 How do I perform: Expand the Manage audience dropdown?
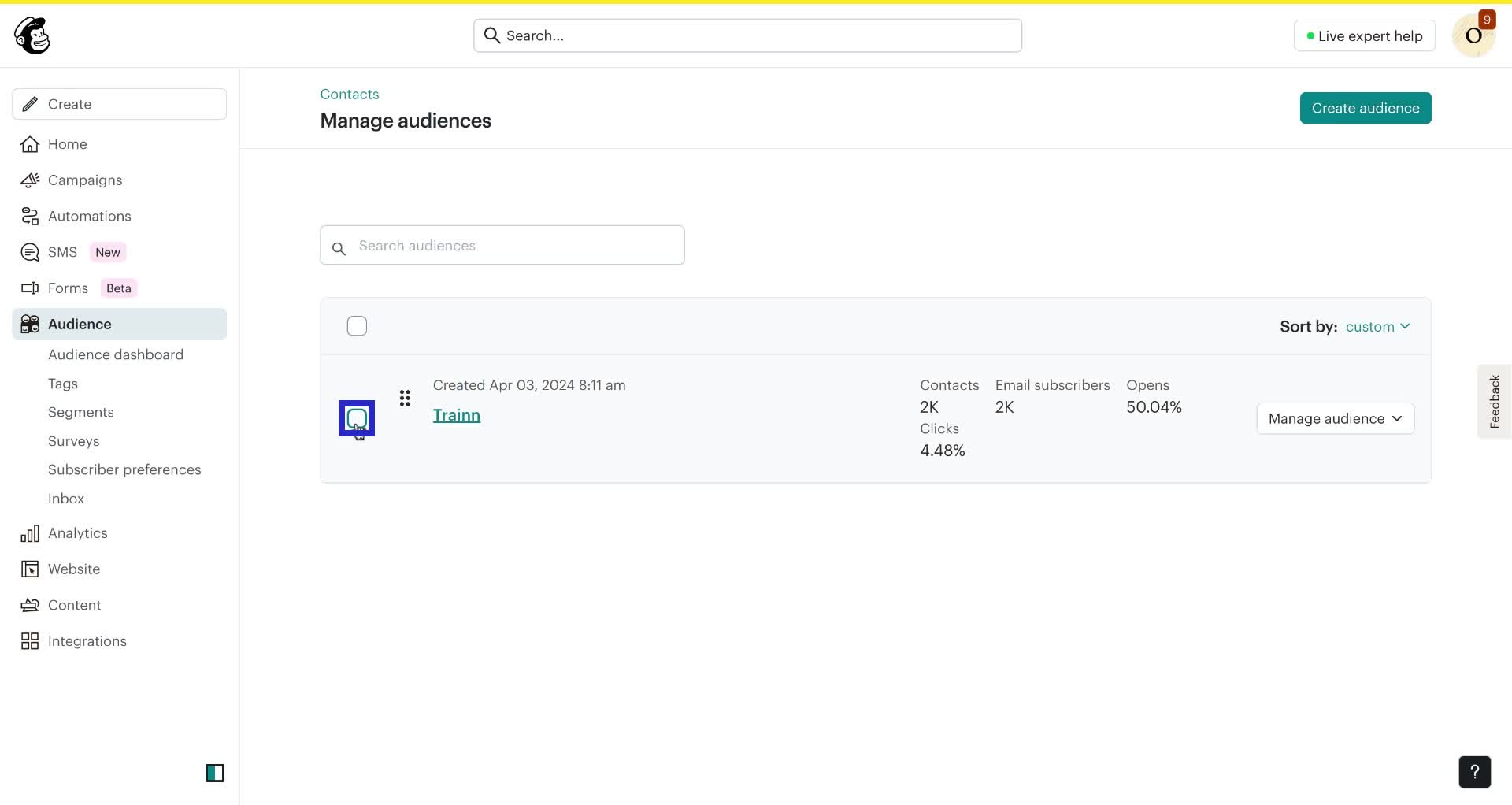point(1334,418)
